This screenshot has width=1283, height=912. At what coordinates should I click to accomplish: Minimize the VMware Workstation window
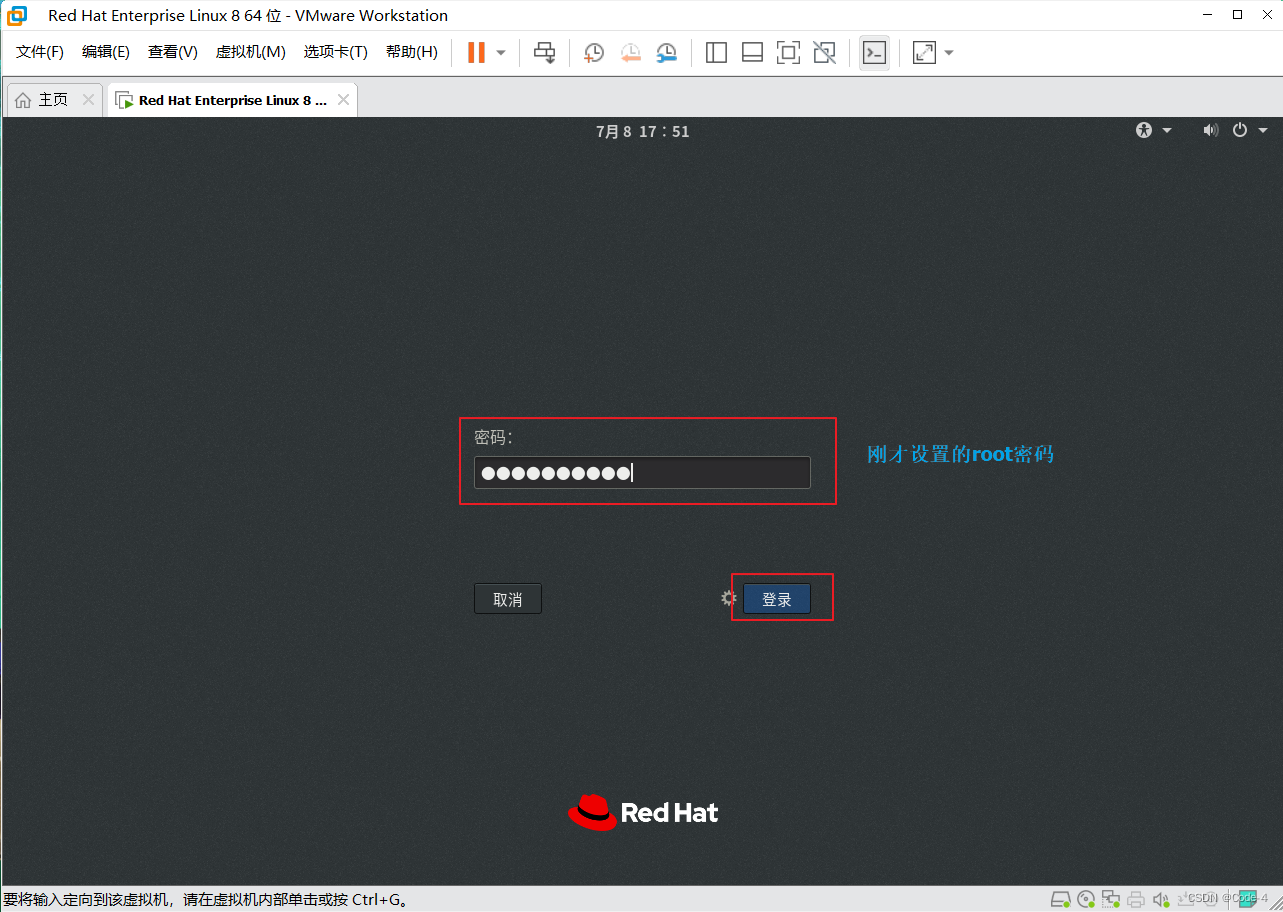coord(1208,15)
